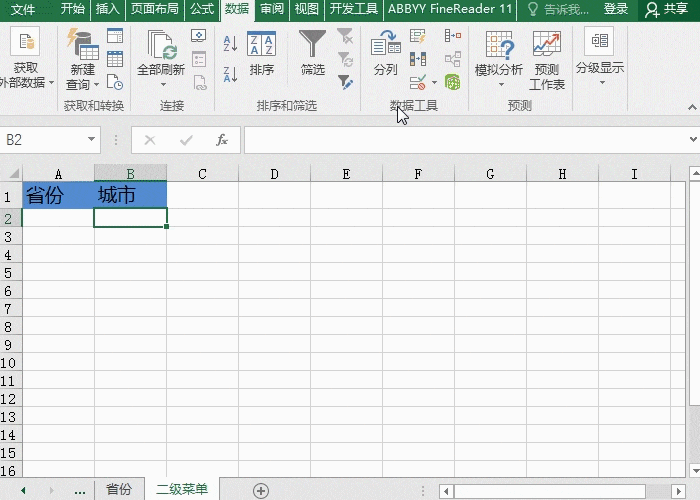Viewport: 700px width, 500px height.
Task: Click the Reapply filter icon
Action: point(345,59)
